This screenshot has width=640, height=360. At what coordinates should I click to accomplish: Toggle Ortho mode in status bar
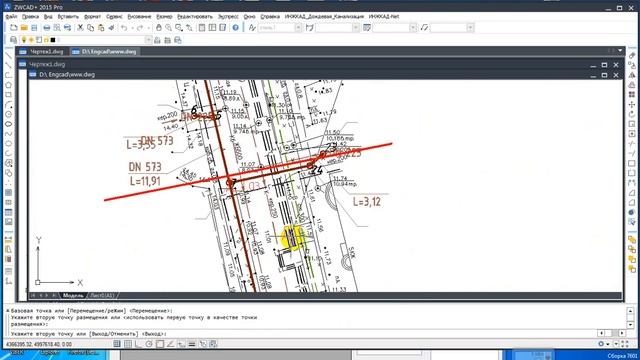[x=138, y=344]
